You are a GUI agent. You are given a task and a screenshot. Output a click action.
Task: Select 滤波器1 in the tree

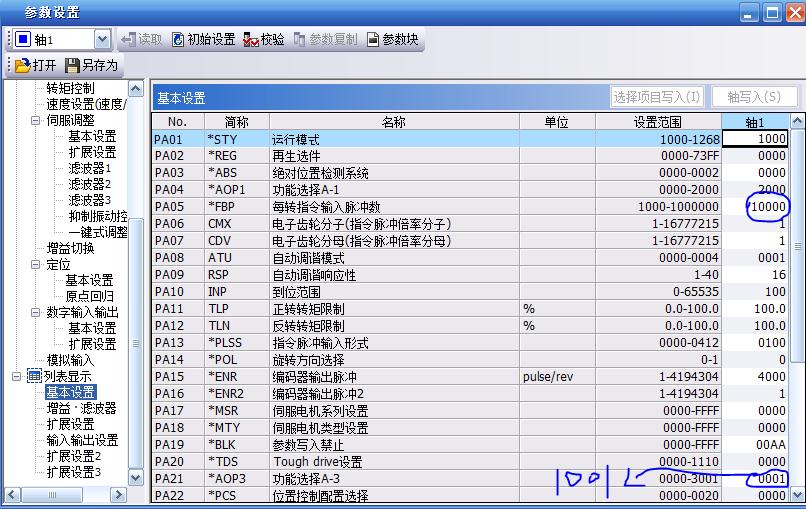click(x=89, y=168)
